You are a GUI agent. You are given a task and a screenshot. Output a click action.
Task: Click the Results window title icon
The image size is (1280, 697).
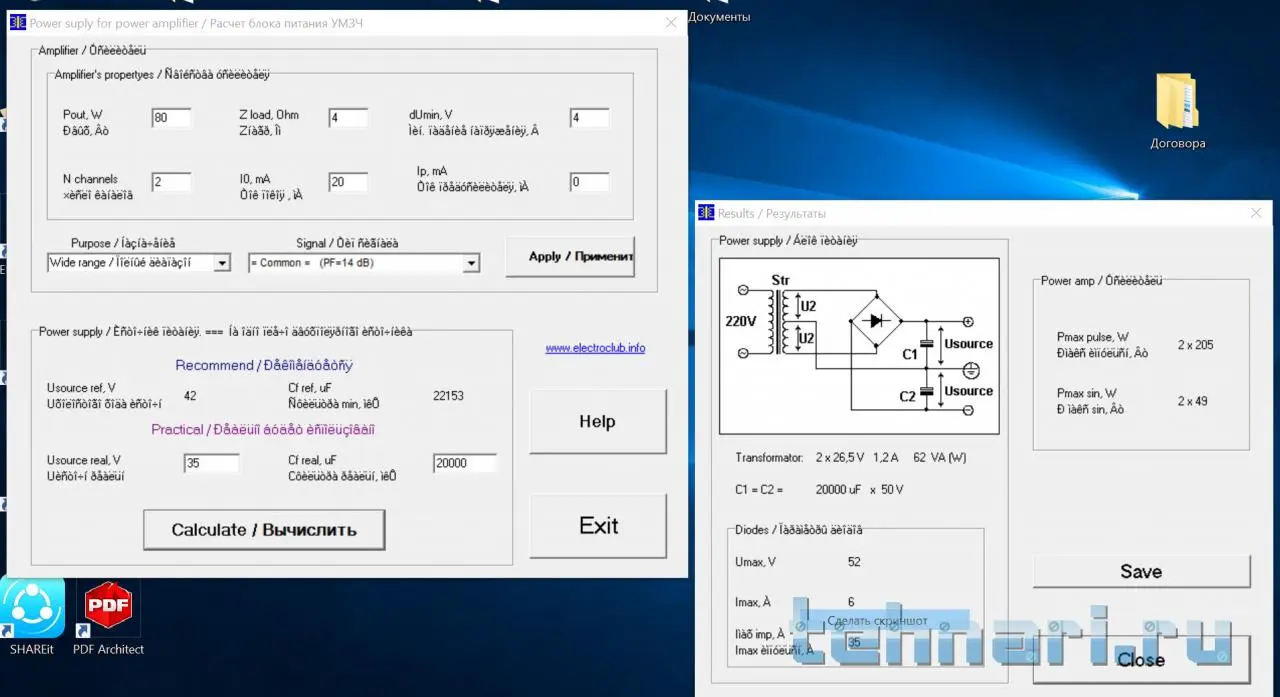(706, 213)
